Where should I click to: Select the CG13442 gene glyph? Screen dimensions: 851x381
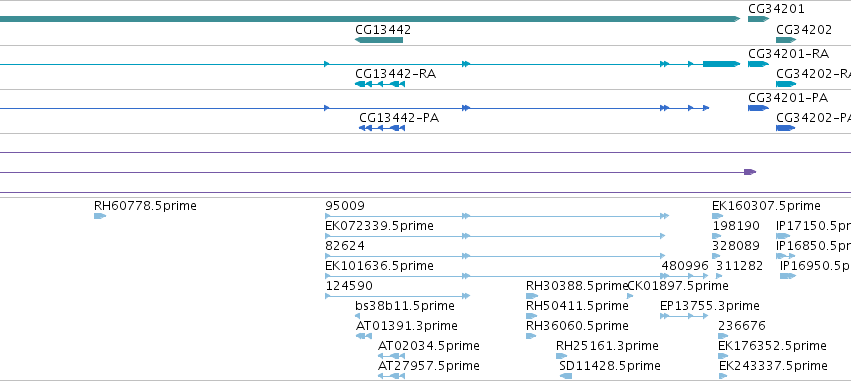tap(379, 40)
